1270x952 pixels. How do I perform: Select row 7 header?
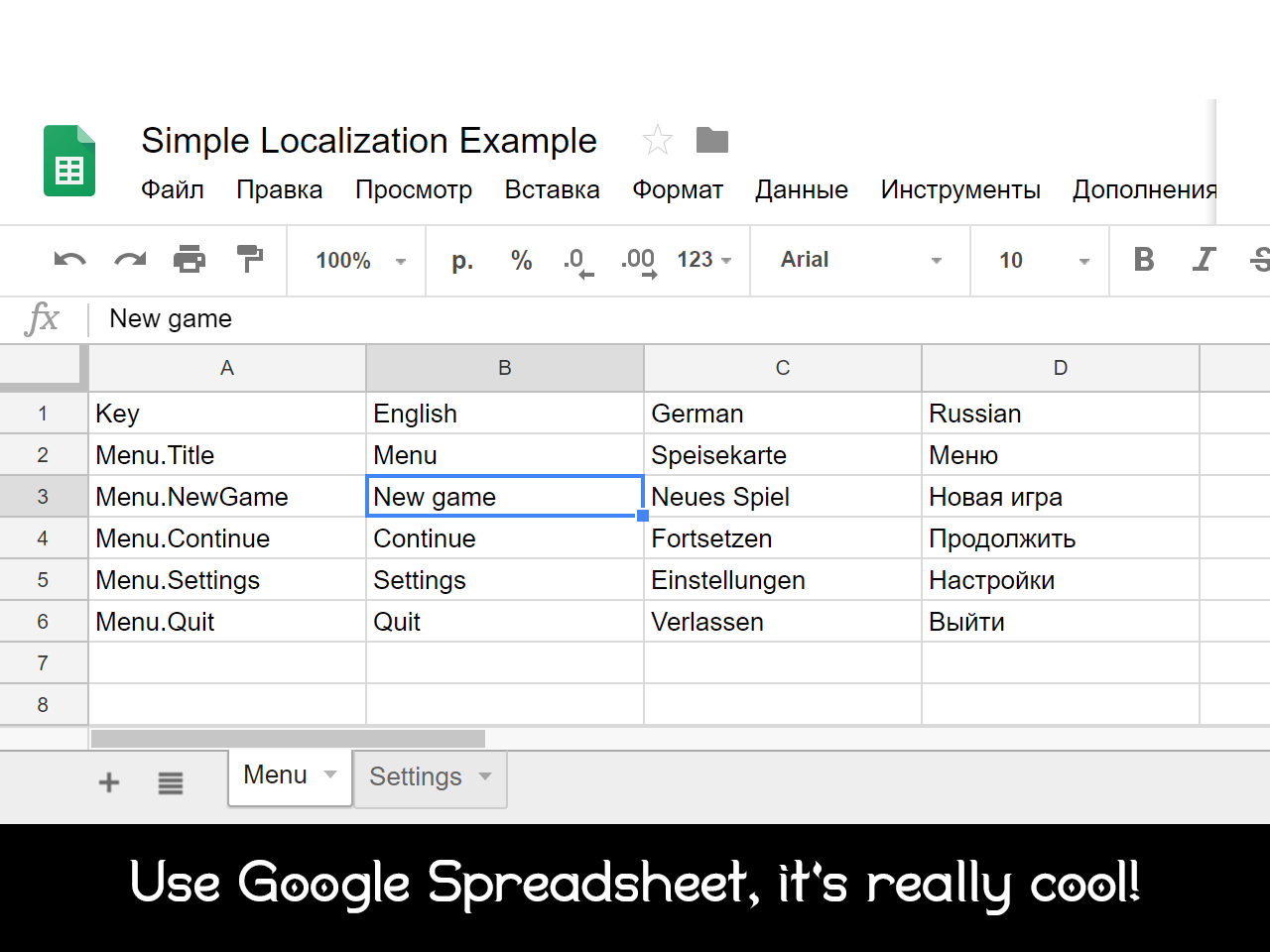(44, 663)
